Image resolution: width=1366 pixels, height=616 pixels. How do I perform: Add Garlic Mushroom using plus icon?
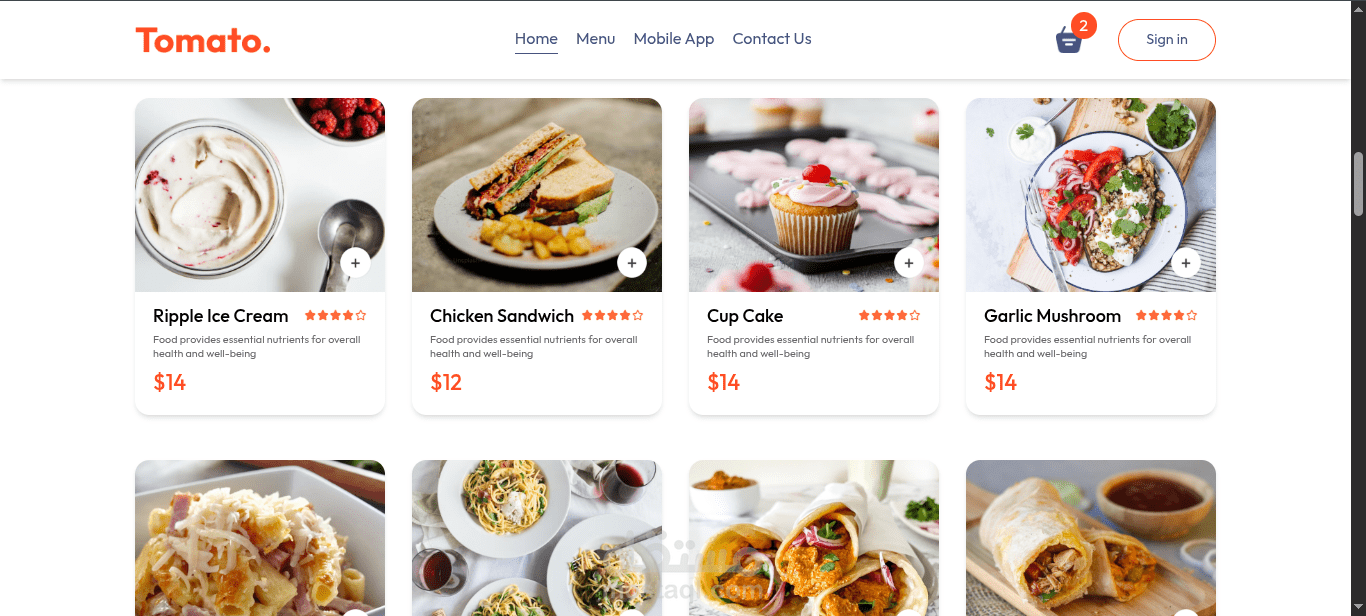1186,263
